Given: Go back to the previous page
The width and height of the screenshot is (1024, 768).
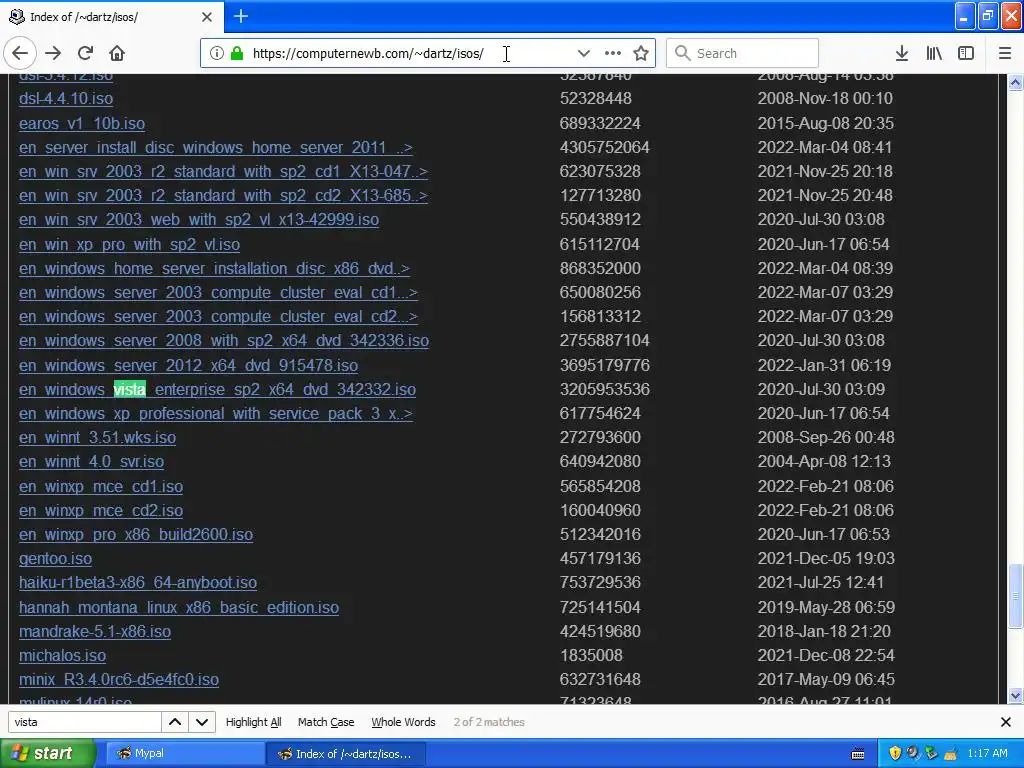Looking at the screenshot, I should tap(20, 53).
